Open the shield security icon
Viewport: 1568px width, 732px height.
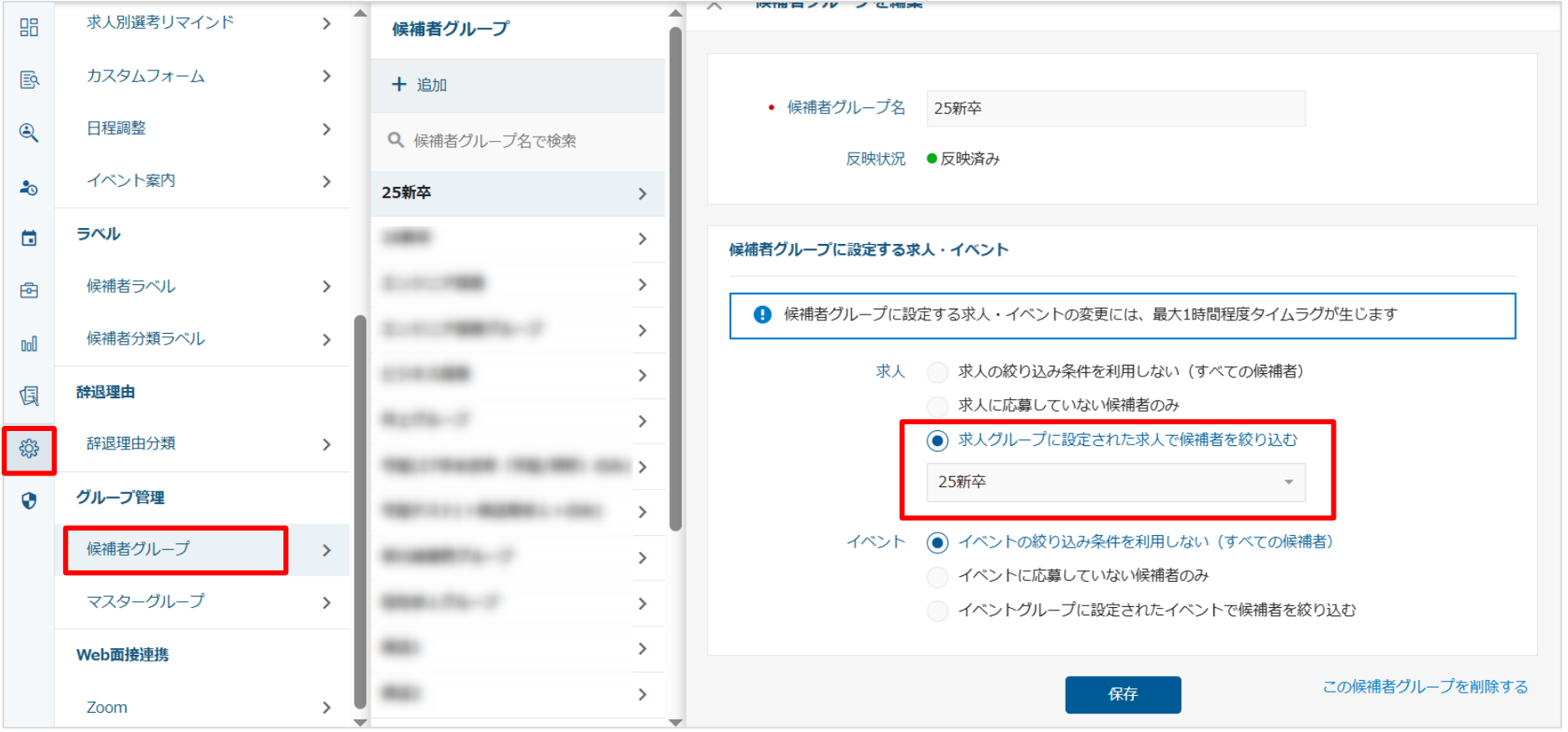click(29, 501)
